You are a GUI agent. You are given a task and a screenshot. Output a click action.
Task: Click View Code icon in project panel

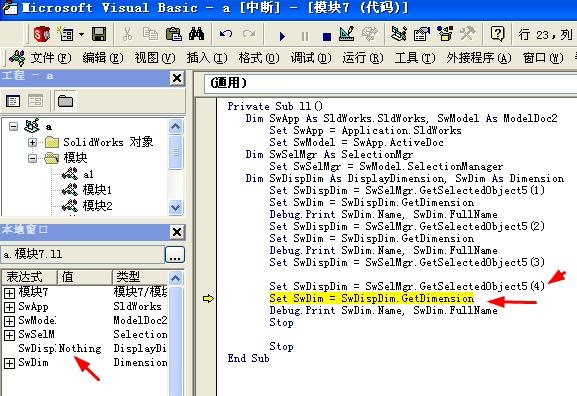[x=13, y=101]
